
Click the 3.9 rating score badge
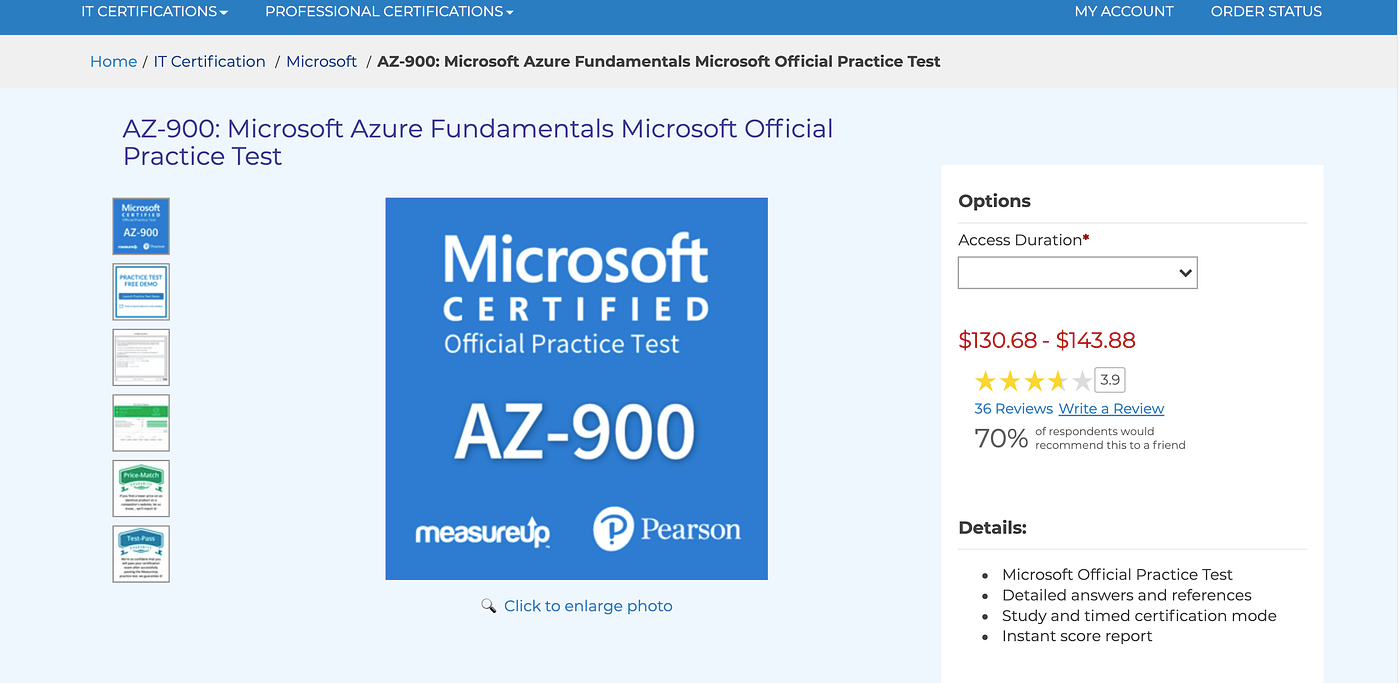[x=1110, y=380]
